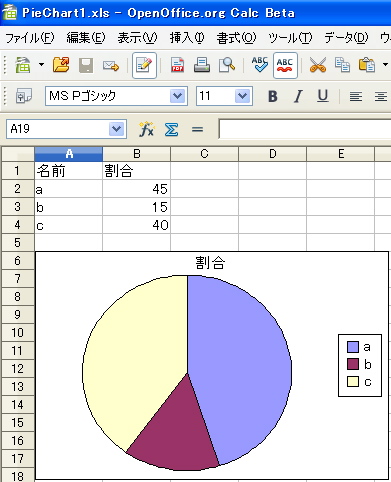391x482 pixels.
Task: Click the Cut scissors icon
Action: point(318,65)
